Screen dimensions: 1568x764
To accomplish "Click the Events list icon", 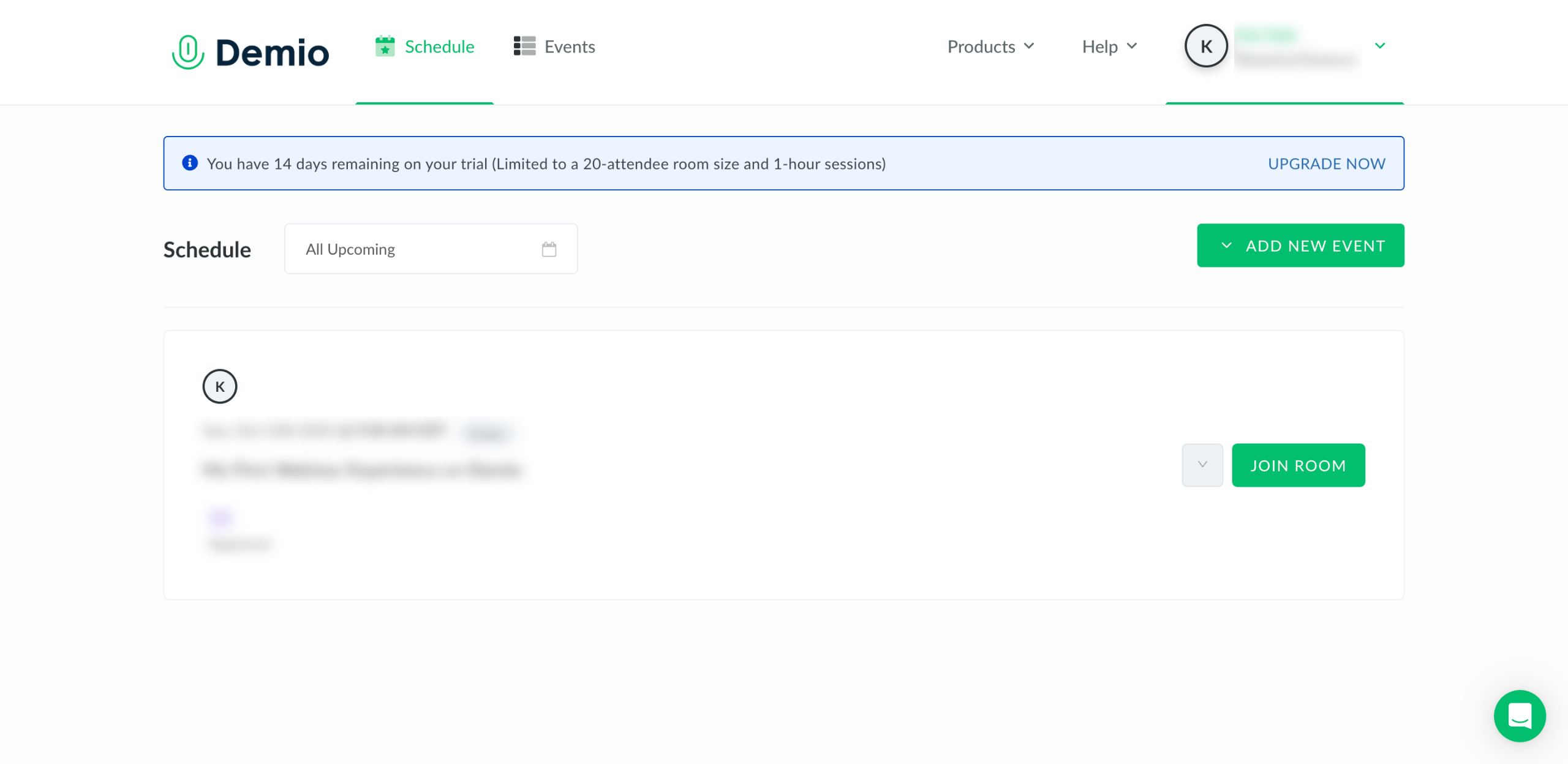I will click(x=524, y=46).
